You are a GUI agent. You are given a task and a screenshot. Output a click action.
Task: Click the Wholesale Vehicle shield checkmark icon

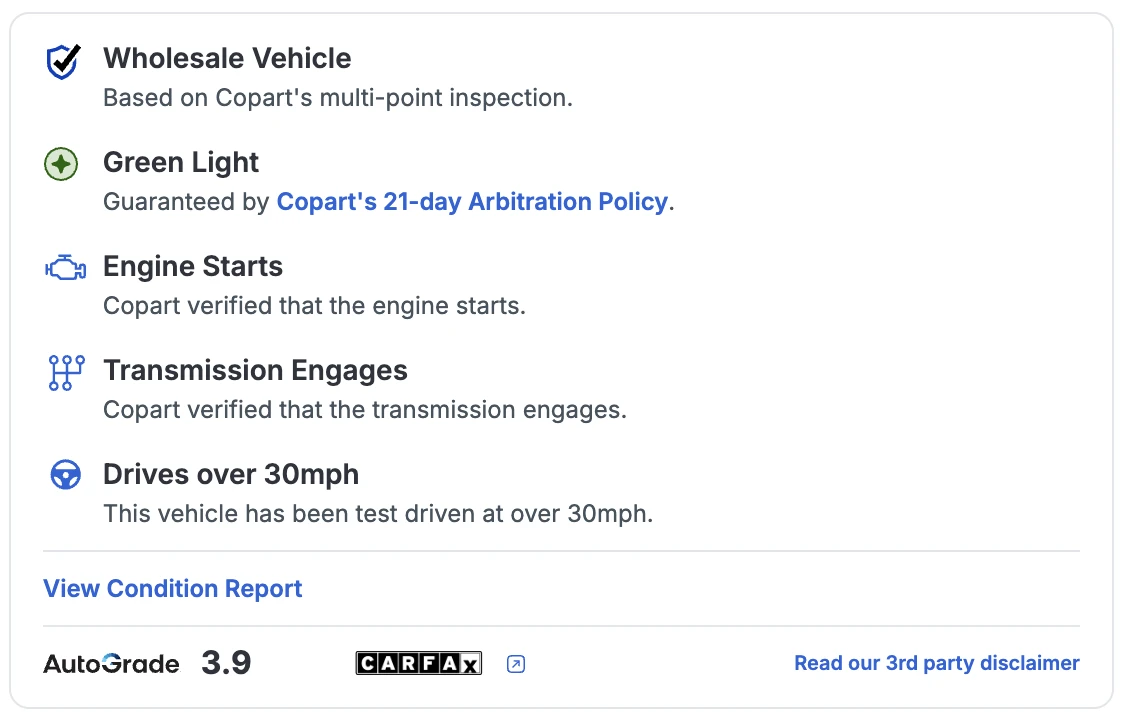click(64, 61)
